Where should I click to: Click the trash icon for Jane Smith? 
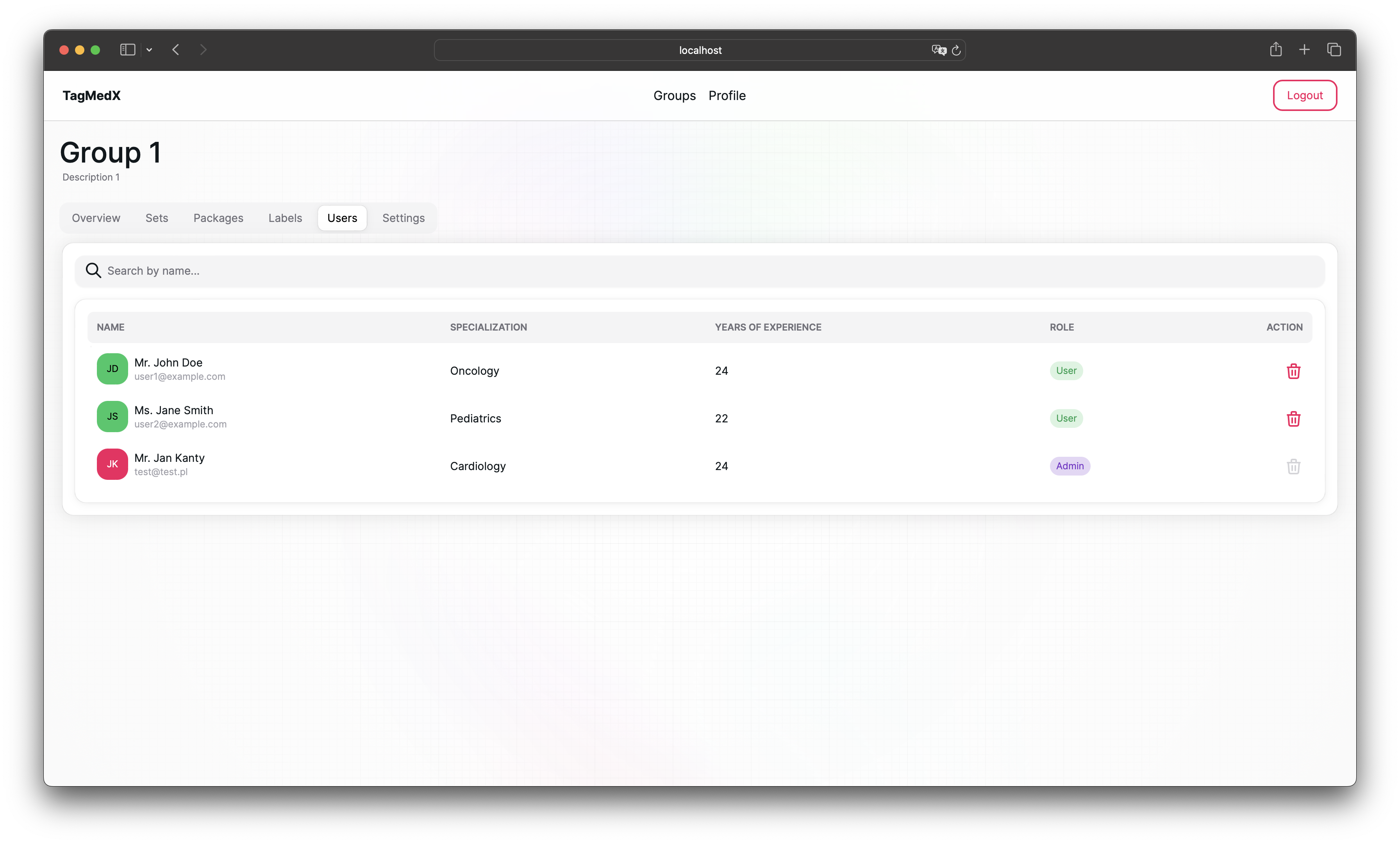pos(1293,419)
